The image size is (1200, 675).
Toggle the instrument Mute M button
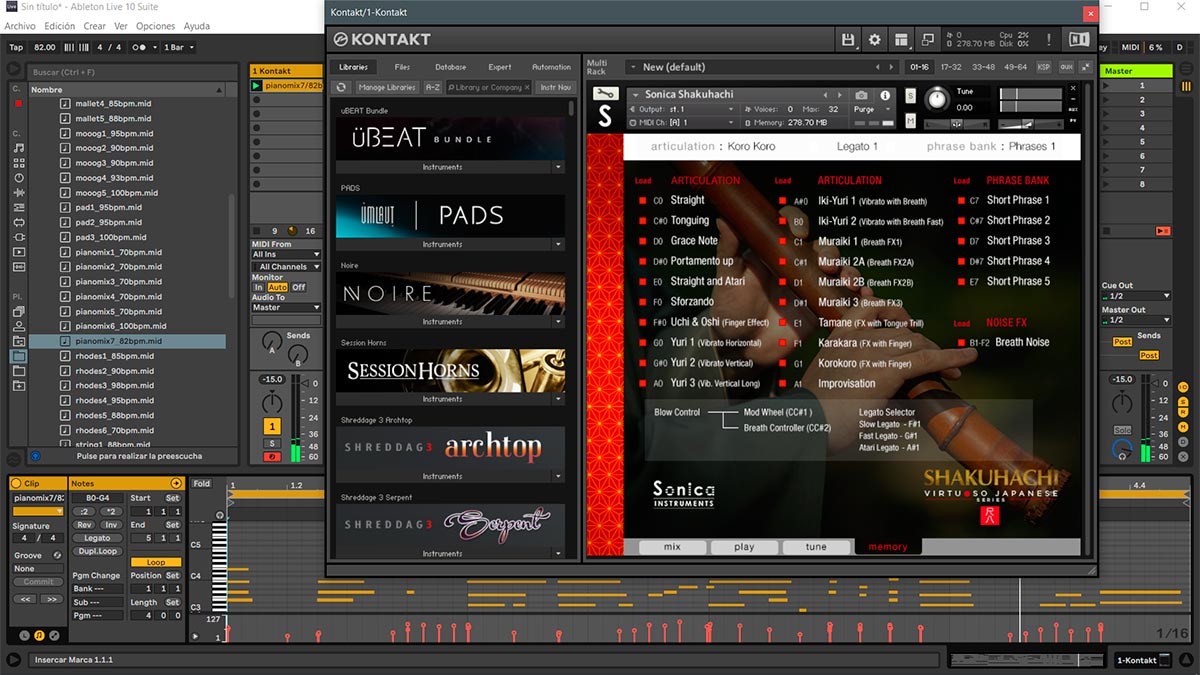911,120
